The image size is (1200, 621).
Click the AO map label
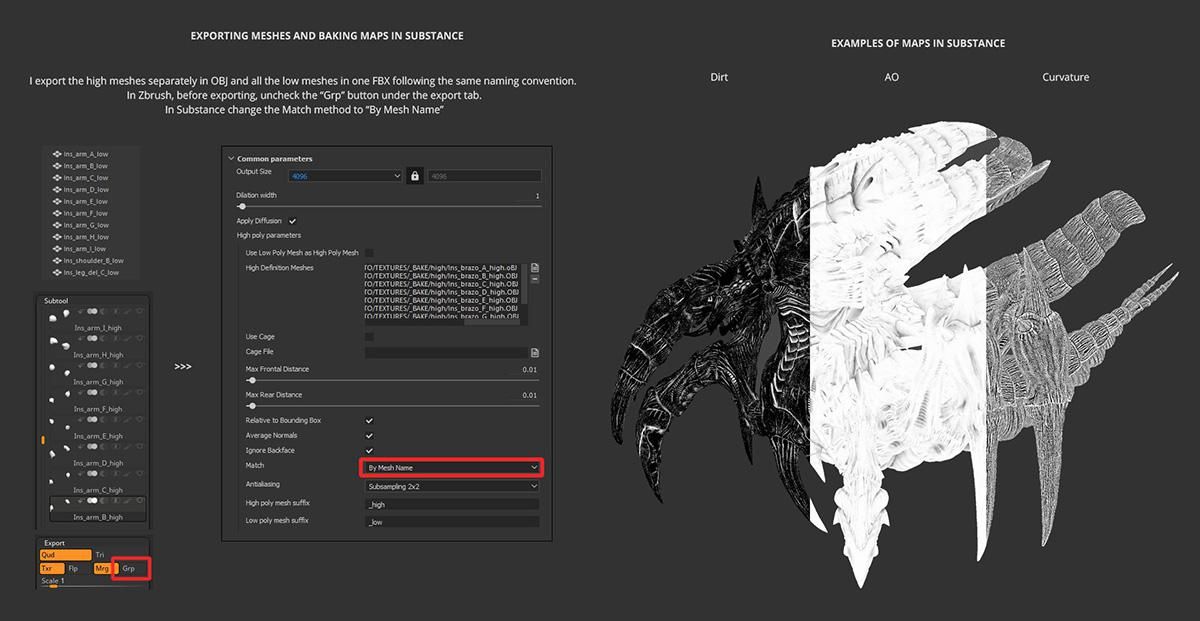click(891, 77)
